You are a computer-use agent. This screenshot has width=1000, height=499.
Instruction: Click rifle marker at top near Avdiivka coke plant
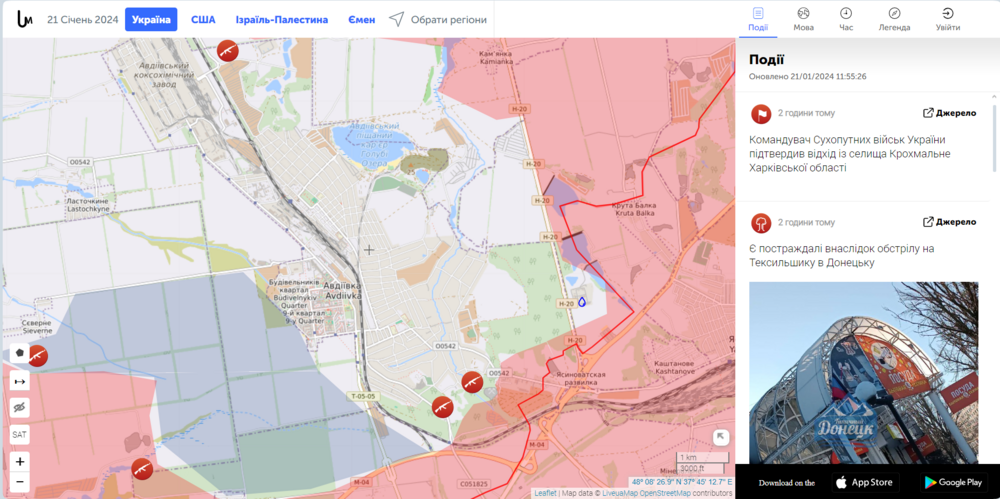point(228,50)
